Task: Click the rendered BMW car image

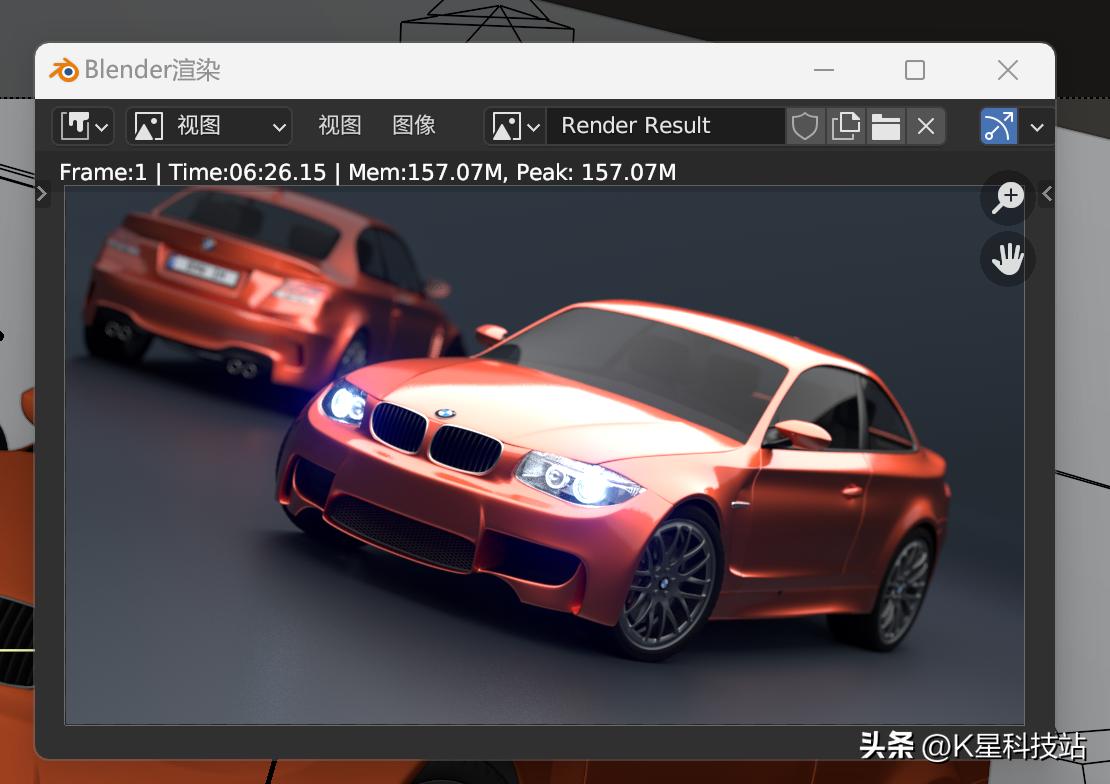Action: pyautogui.click(x=544, y=455)
